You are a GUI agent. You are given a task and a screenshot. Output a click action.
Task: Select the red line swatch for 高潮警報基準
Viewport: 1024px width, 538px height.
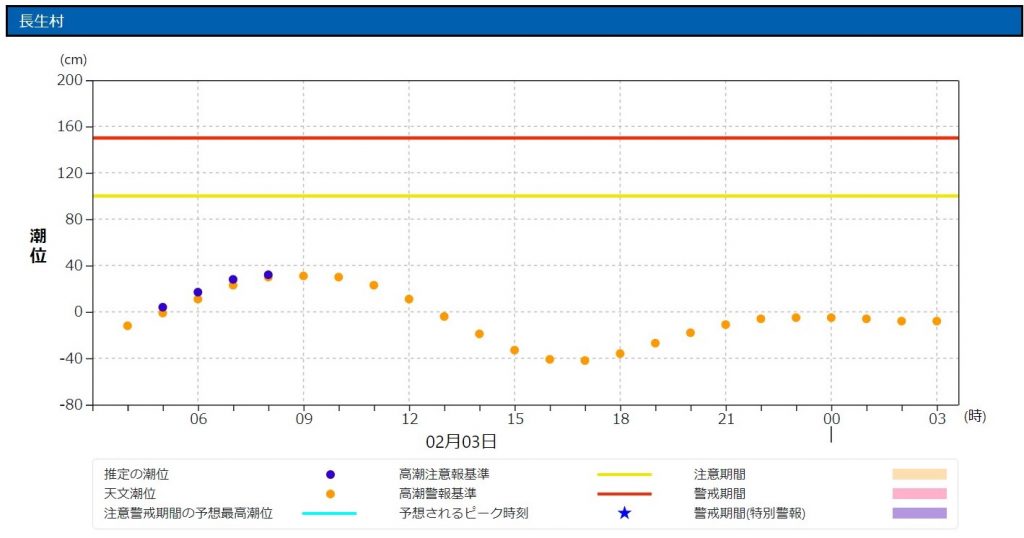(624, 494)
